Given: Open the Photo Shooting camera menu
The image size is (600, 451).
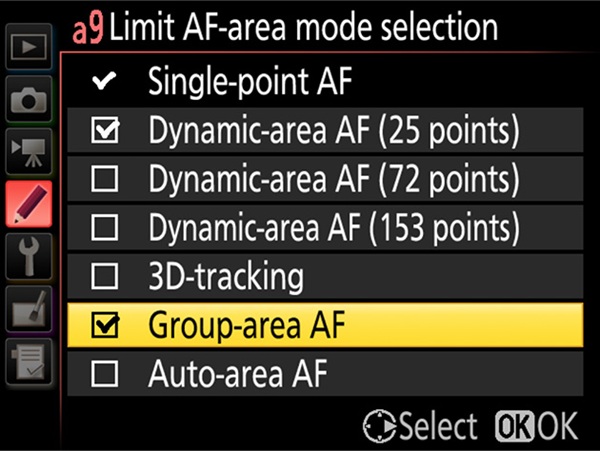Looking at the screenshot, I should coord(30,102).
